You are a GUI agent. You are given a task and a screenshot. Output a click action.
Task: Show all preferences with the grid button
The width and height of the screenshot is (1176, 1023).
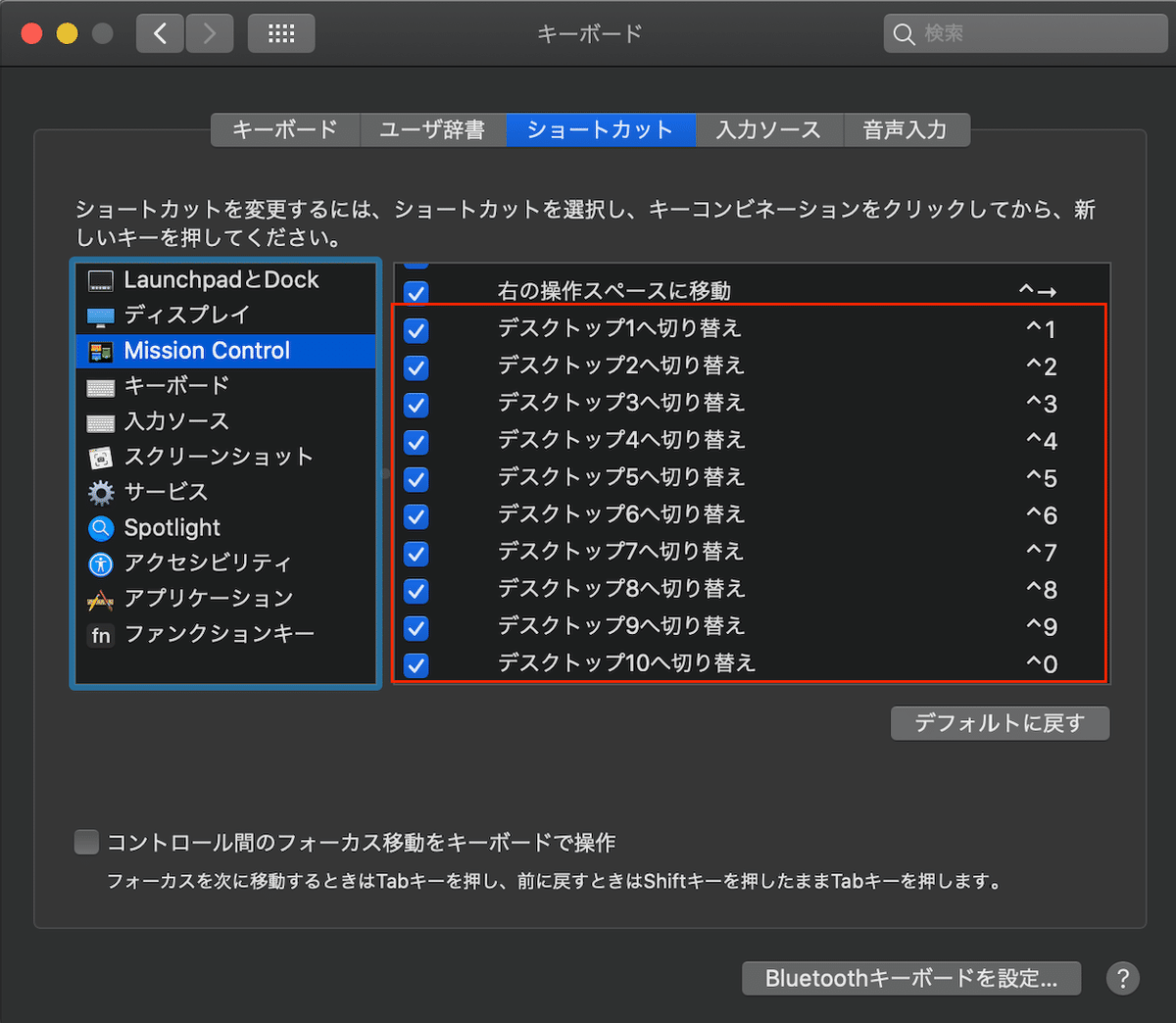(x=281, y=33)
